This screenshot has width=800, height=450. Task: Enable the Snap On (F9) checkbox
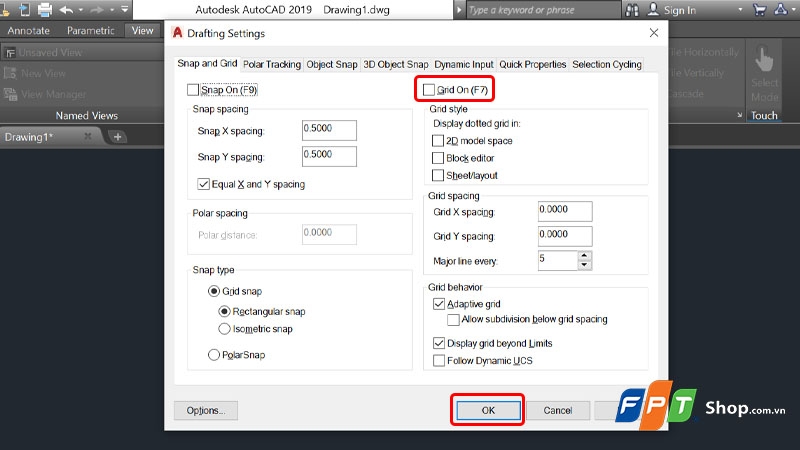(x=193, y=90)
